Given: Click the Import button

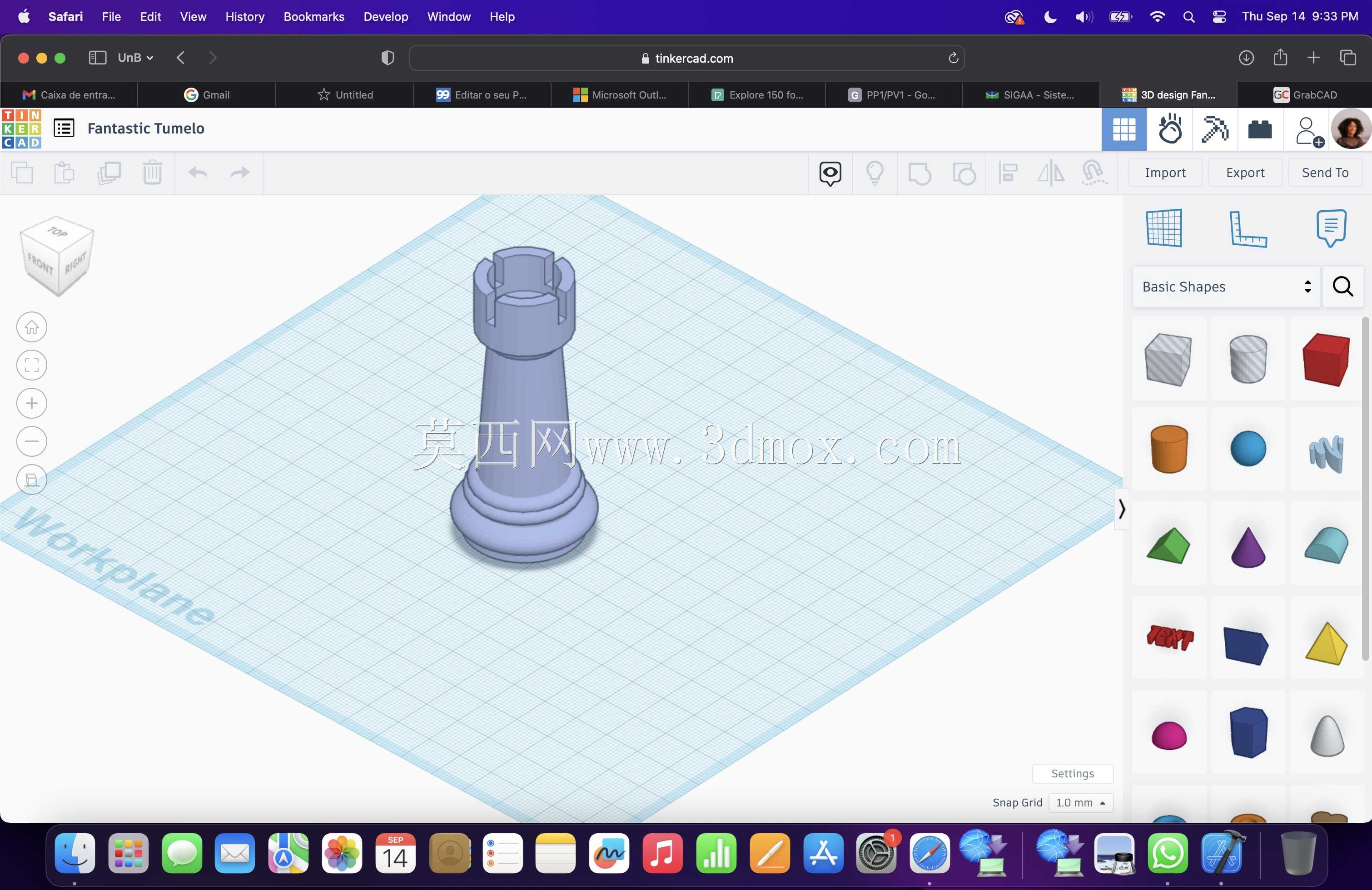Looking at the screenshot, I should 1165,173.
